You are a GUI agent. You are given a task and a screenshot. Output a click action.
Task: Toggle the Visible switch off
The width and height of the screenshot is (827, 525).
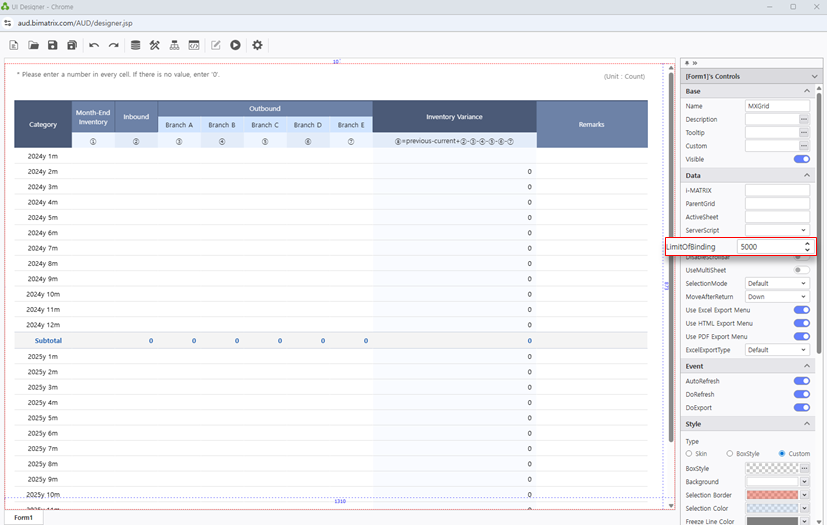801,159
